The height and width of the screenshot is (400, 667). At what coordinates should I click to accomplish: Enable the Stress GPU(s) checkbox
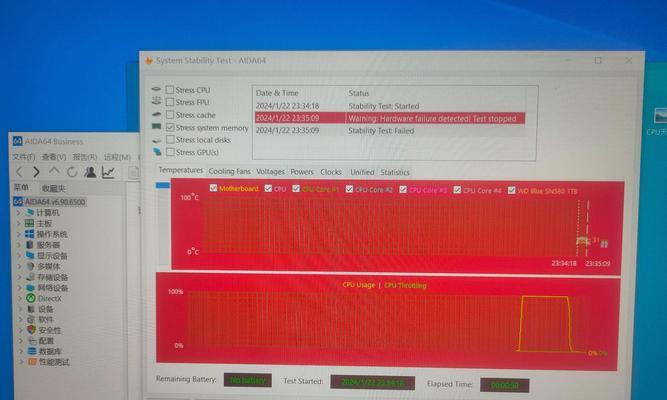pos(170,152)
